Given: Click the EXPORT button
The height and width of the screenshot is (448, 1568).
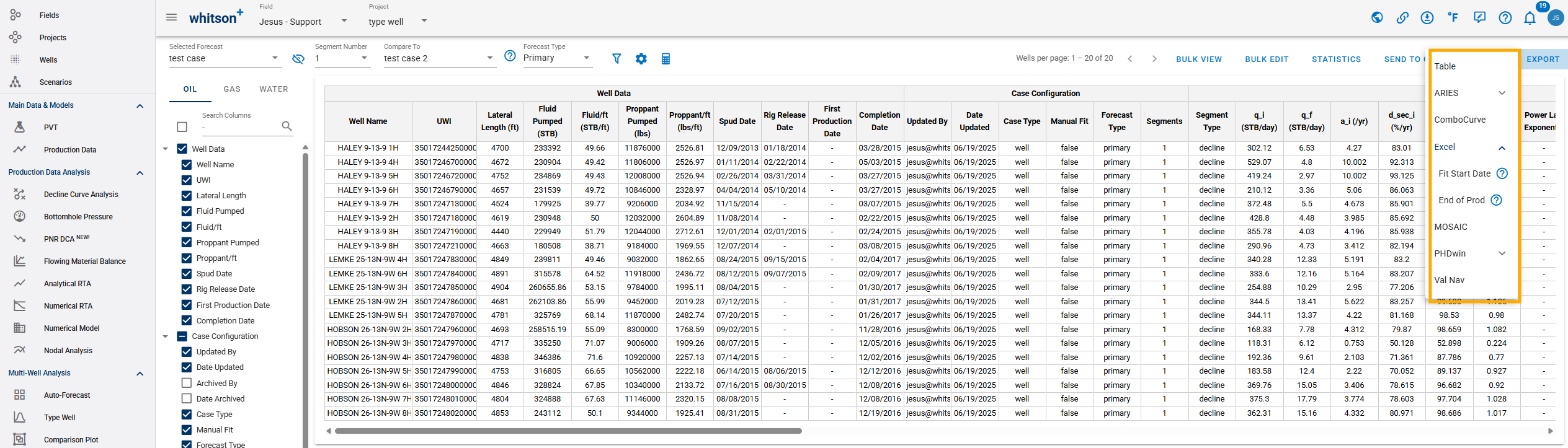Looking at the screenshot, I should click(1543, 59).
